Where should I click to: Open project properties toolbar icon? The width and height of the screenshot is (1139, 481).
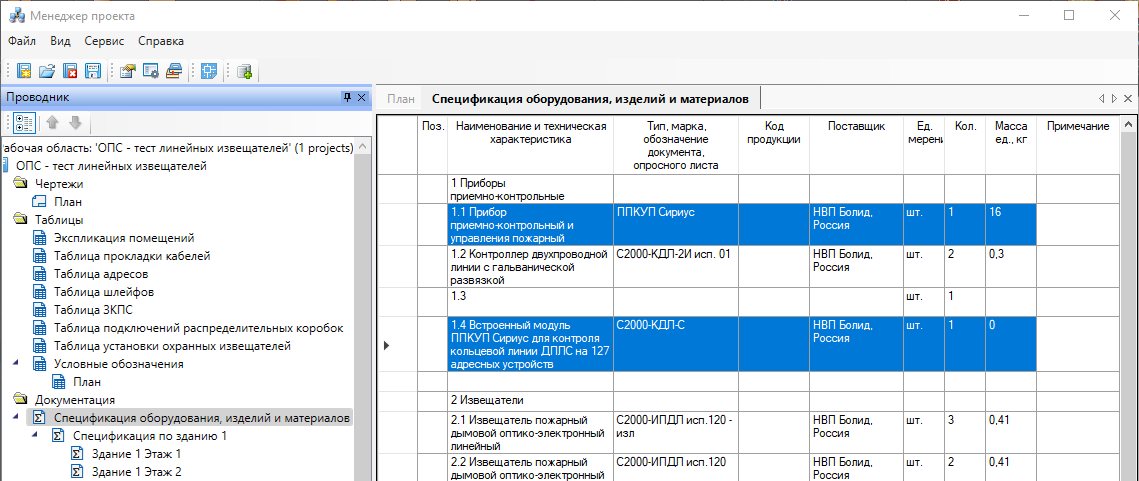[x=128, y=71]
